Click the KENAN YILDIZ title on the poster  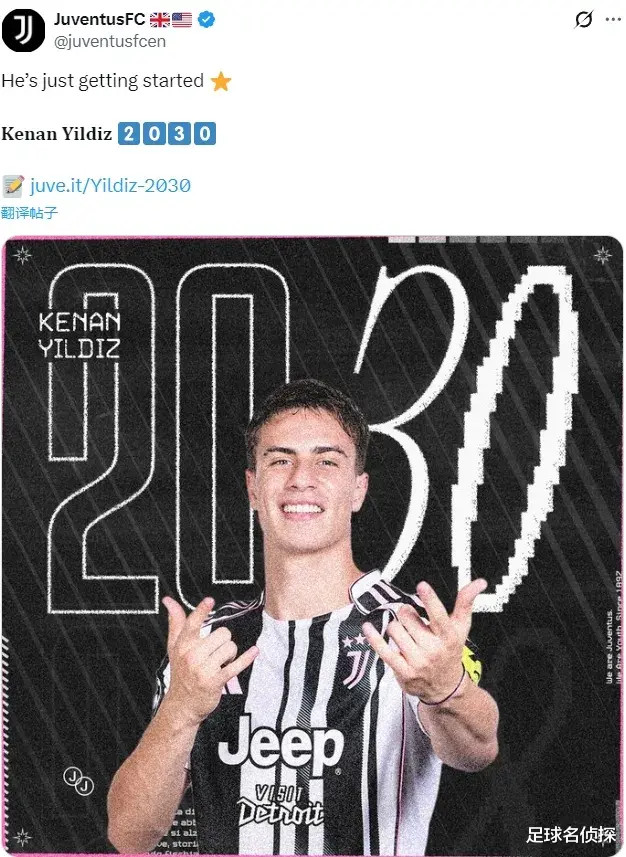[x=80, y=334]
